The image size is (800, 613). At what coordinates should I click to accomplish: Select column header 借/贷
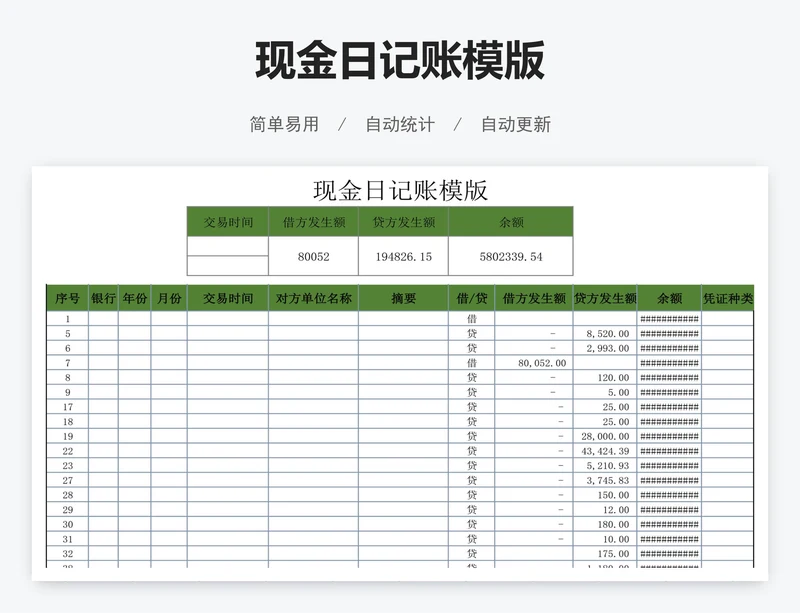pos(472,298)
